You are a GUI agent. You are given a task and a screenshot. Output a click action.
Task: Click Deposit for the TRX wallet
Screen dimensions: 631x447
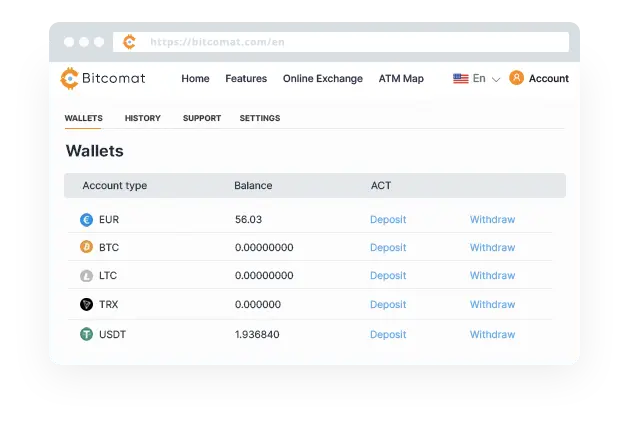388,305
